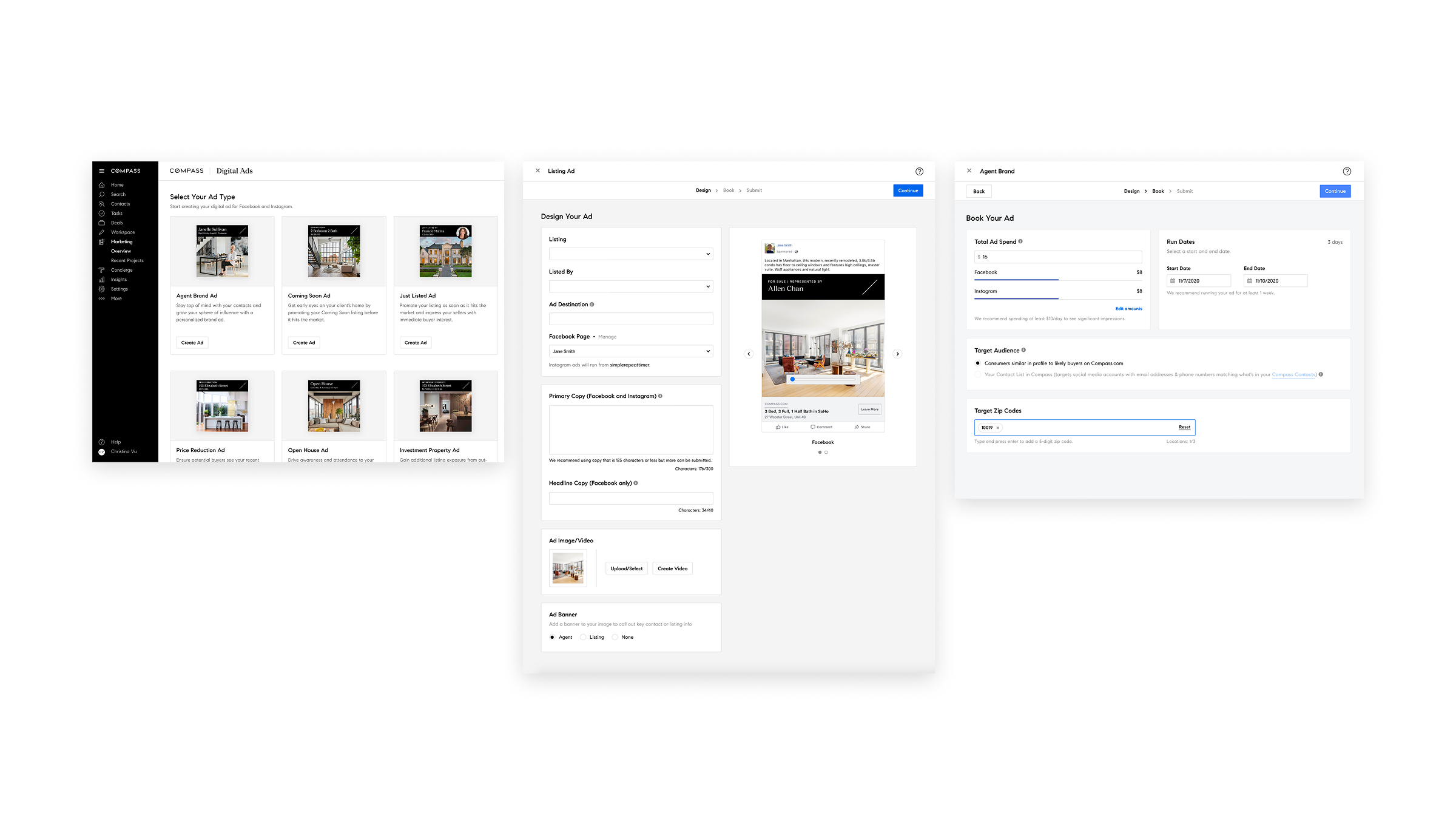Select the Listing banner radio option
Image resolution: width=1456 pixels, height=819 pixels.
click(x=583, y=637)
